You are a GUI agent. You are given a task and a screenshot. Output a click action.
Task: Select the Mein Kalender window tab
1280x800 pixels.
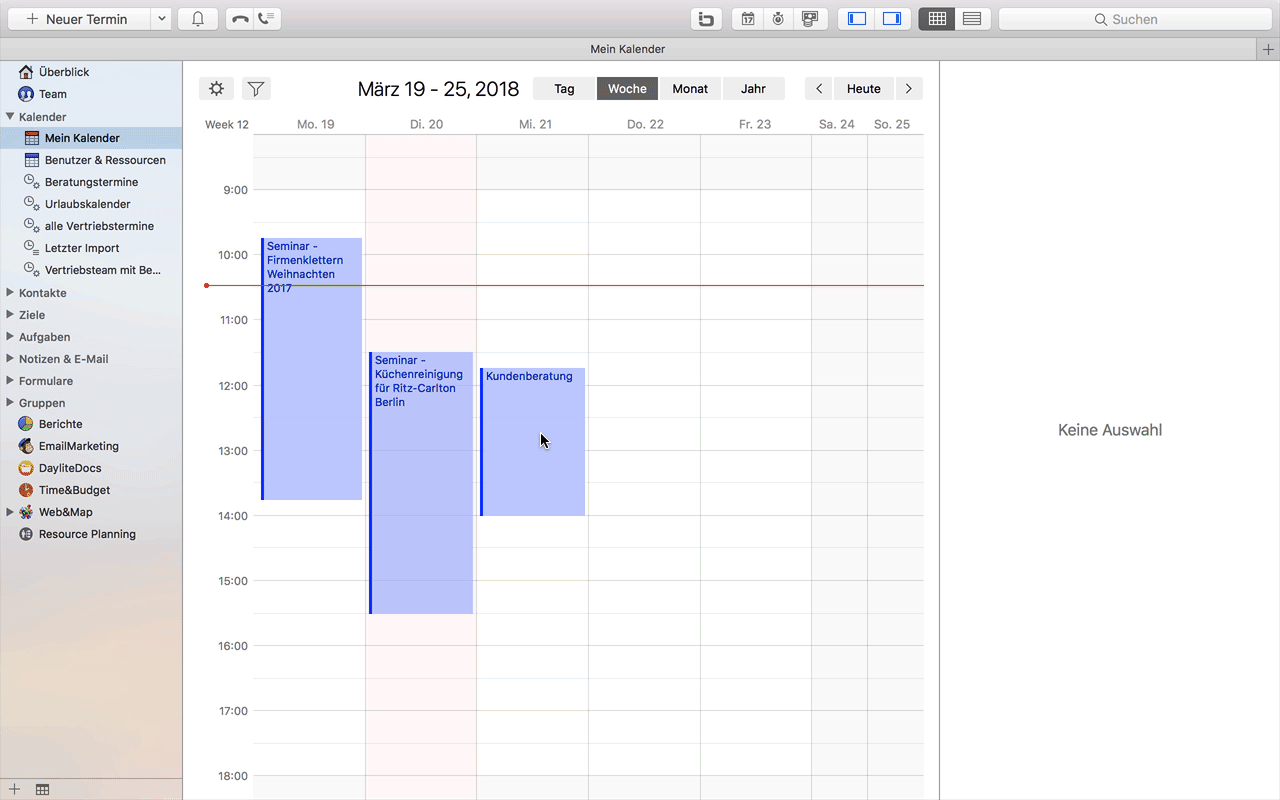click(627, 49)
